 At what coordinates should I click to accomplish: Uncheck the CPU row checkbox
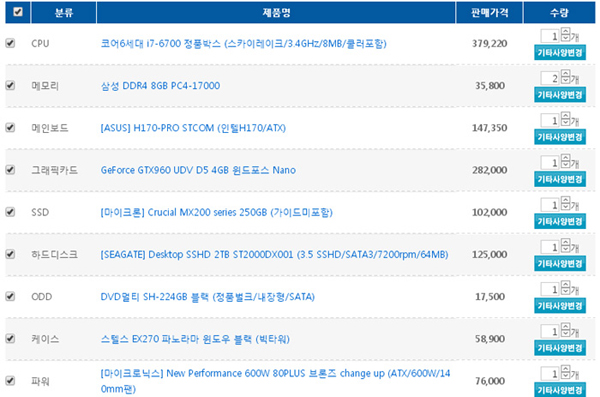tap(10, 43)
